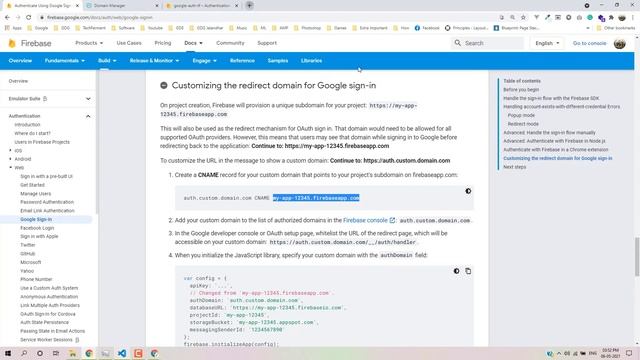Click Go to console link
The width and height of the screenshot is (640, 360).
589,43
